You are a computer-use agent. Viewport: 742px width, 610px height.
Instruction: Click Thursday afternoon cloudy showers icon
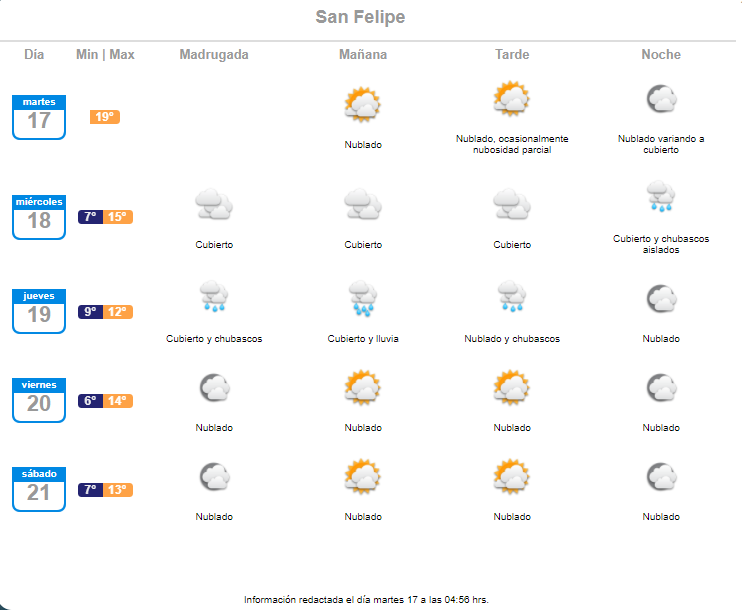(x=511, y=299)
